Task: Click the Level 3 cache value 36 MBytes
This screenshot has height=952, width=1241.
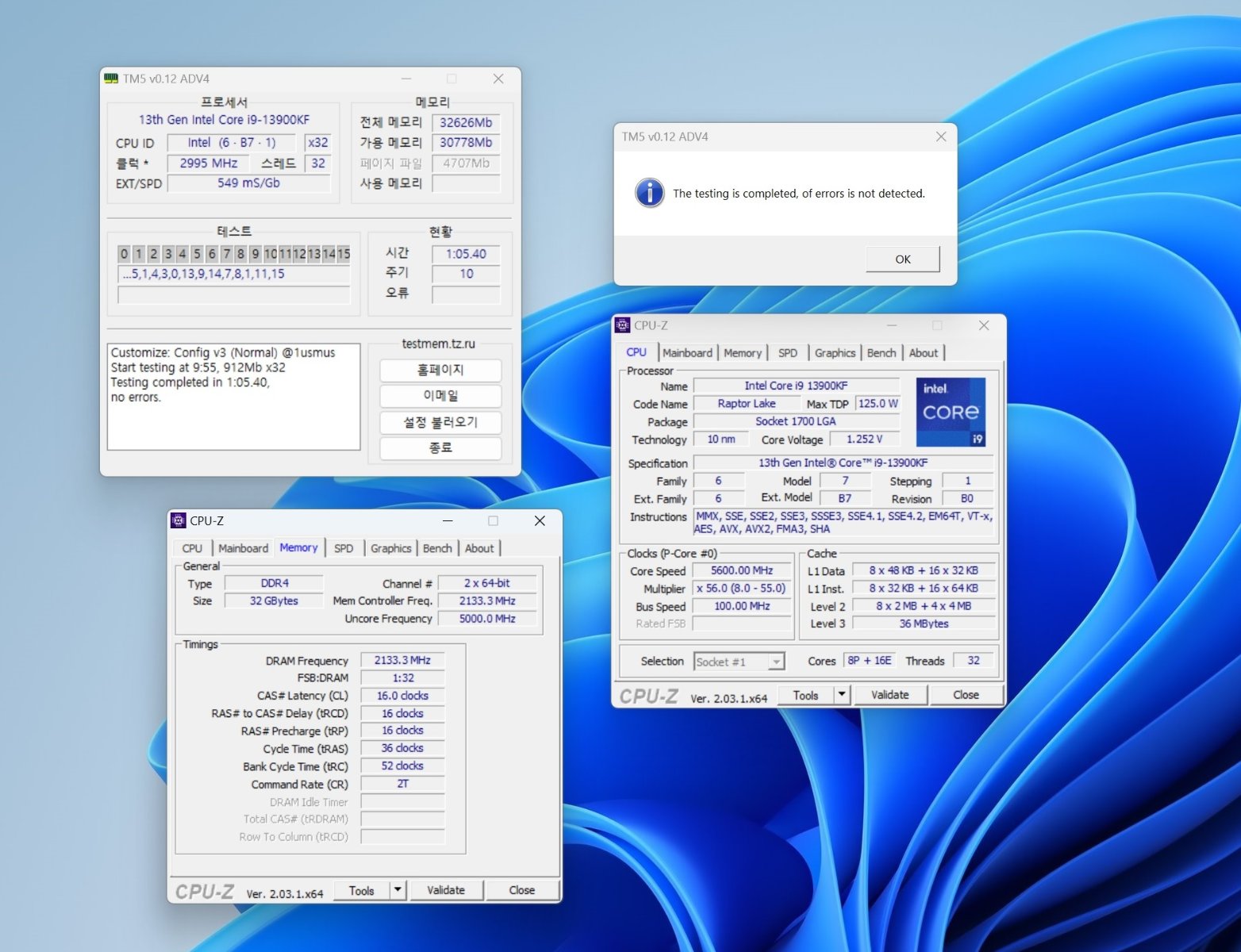Action: point(924,624)
